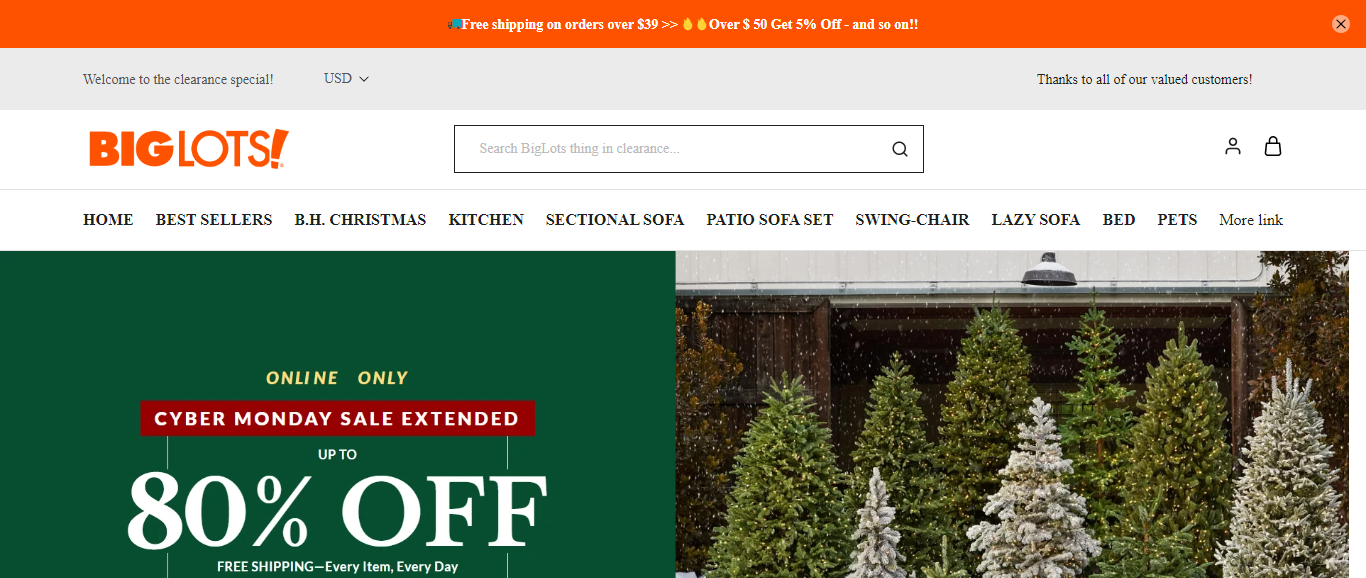Open the PATIO SOFA SET category
This screenshot has width=1366, height=578.
(x=770, y=220)
